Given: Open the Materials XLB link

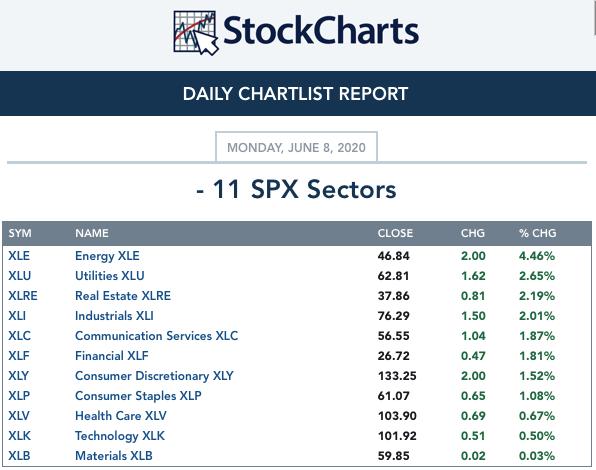Looking at the screenshot, I should point(114,456).
